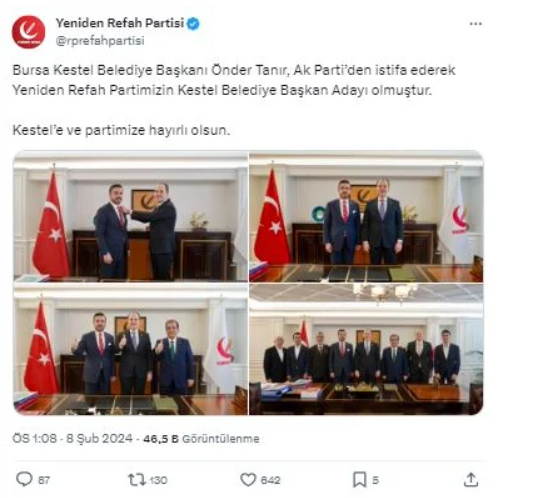Image resolution: width=534 pixels, height=498 pixels.
Task: Click the share upload icon
Action: (471, 480)
